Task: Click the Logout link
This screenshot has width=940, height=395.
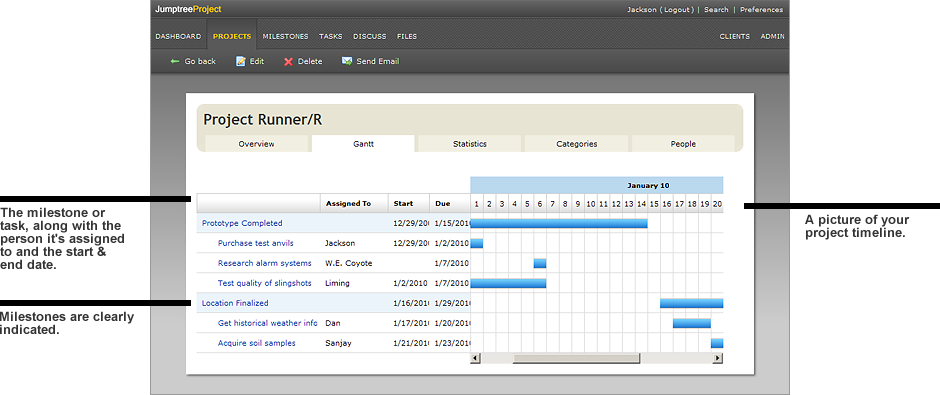Action: point(677,10)
